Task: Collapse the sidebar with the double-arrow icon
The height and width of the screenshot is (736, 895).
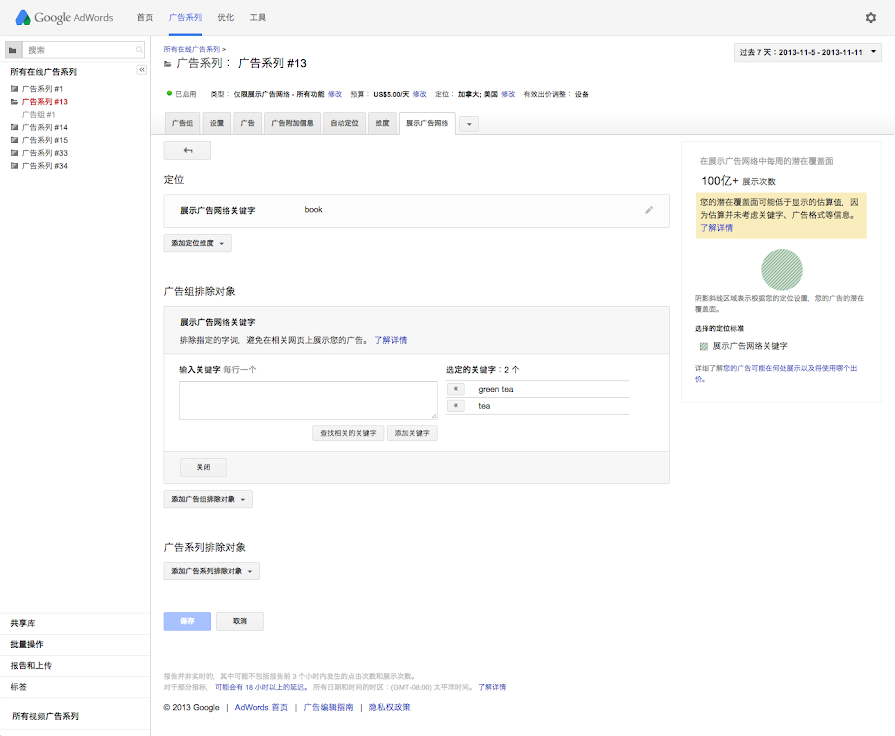Action: click(x=141, y=70)
